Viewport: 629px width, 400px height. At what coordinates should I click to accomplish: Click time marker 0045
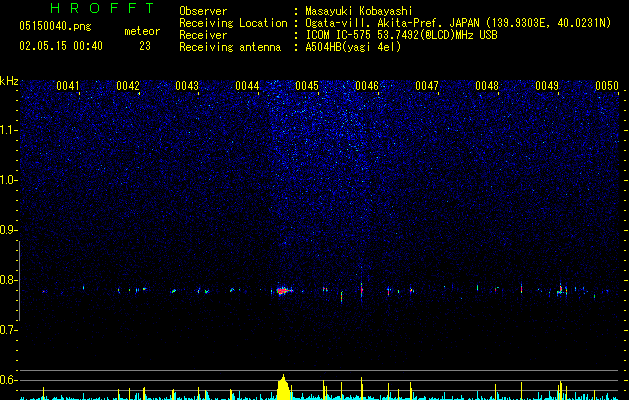(307, 86)
